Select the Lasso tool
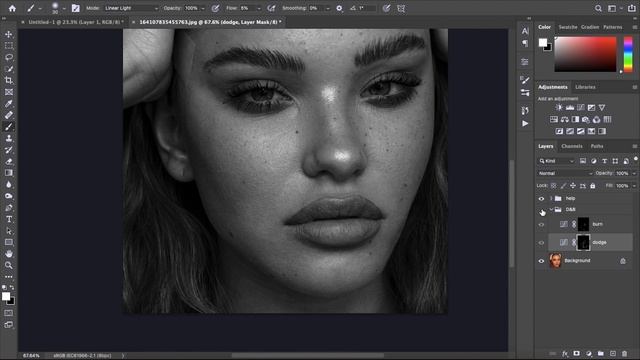The height and width of the screenshot is (360, 640). (9, 57)
